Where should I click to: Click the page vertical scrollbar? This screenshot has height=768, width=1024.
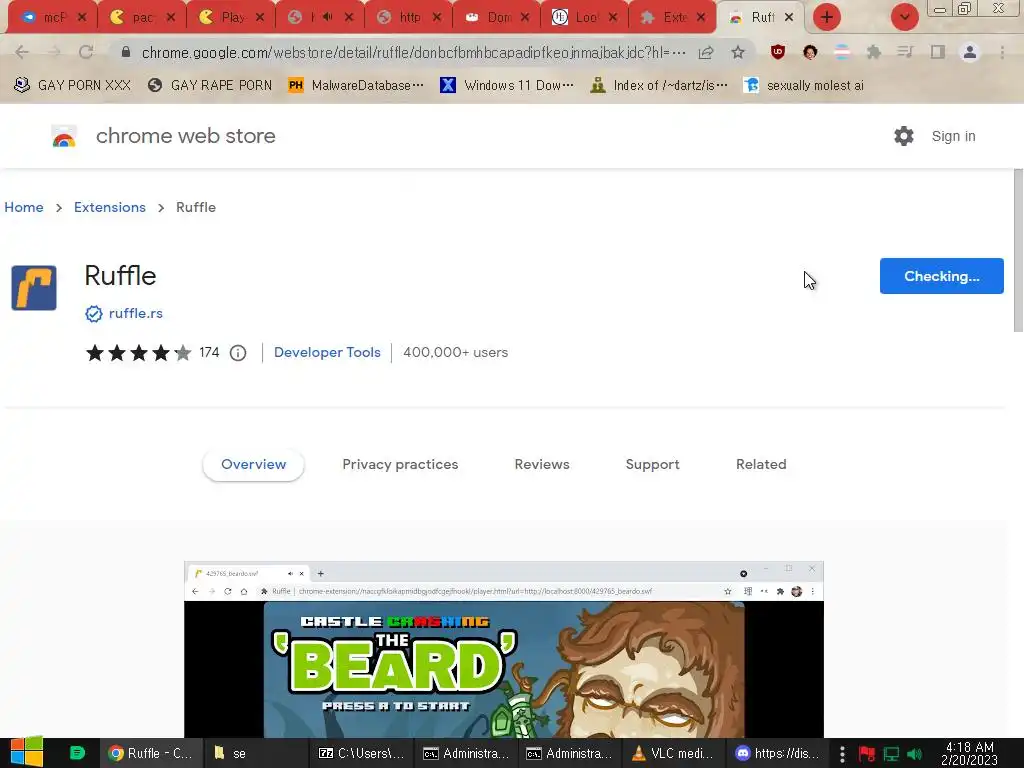click(x=1018, y=250)
